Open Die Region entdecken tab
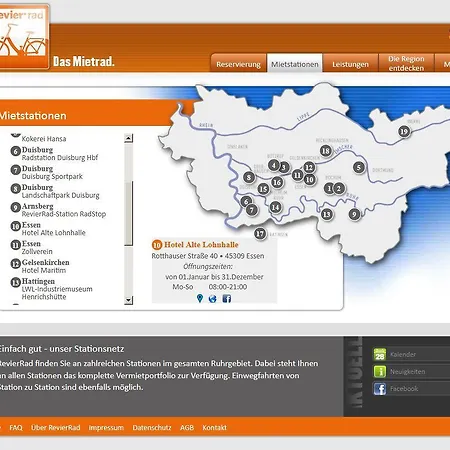The image size is (450, 450). point(406,63)
